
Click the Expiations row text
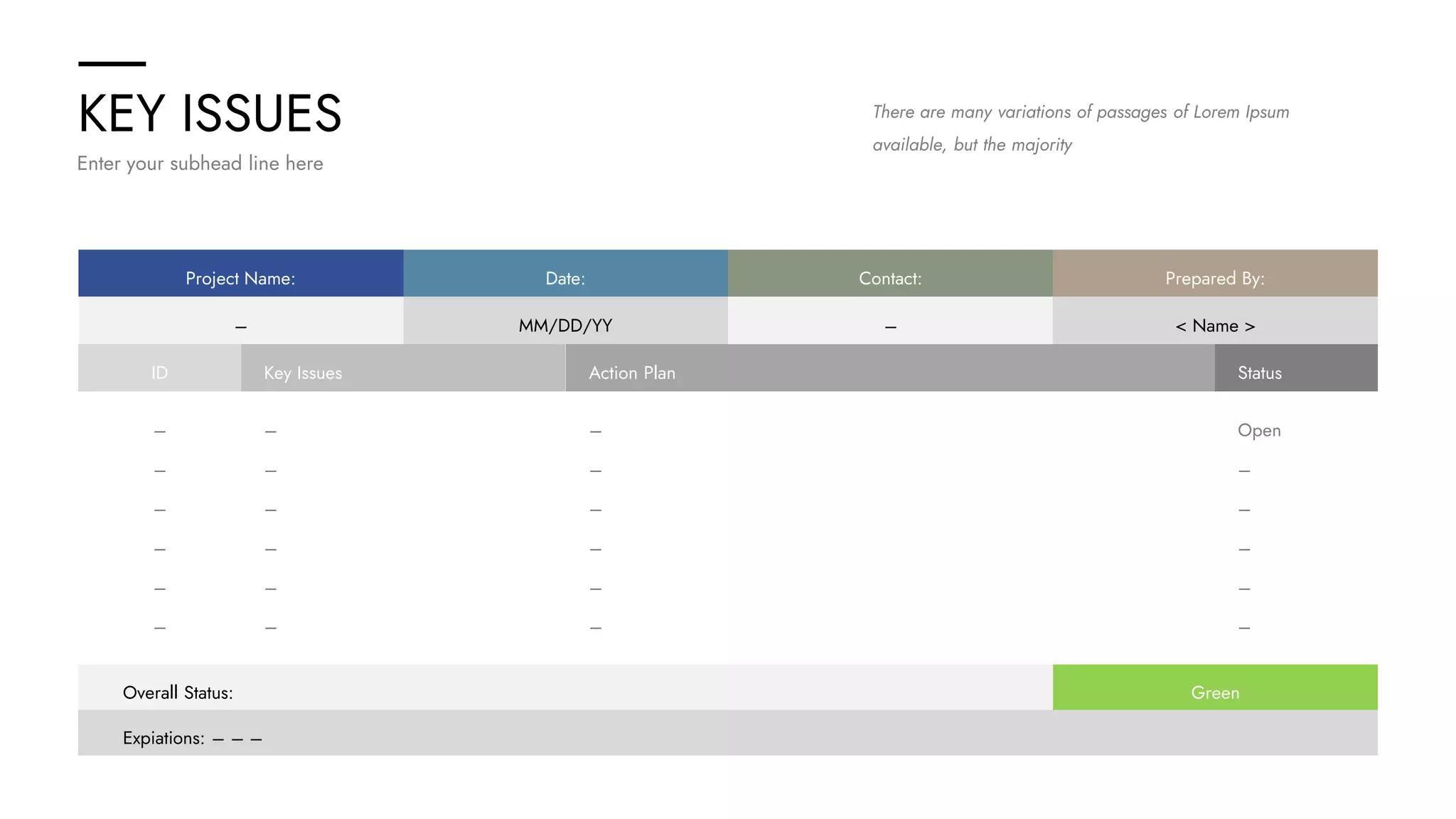[x=192, y=738]
